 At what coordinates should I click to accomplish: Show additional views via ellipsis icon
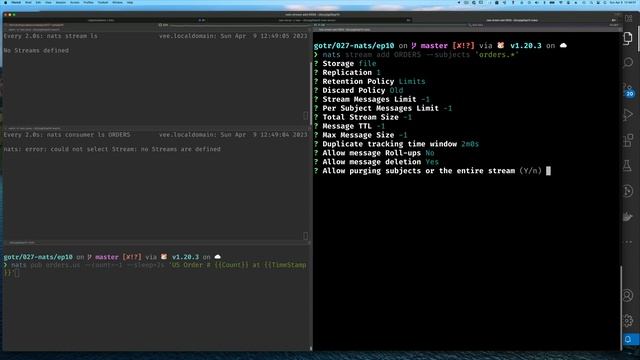coord(628,242)
